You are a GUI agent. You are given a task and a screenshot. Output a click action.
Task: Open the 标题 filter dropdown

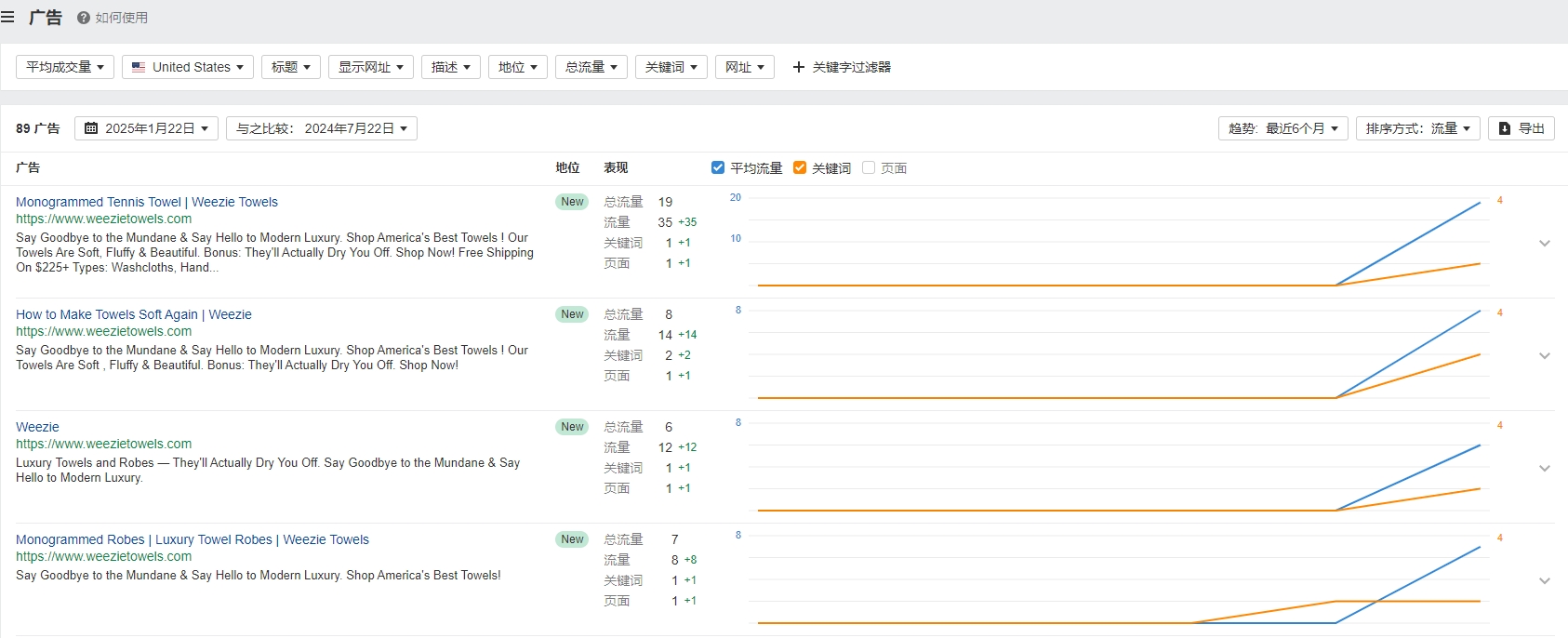(x=291, y=67)
